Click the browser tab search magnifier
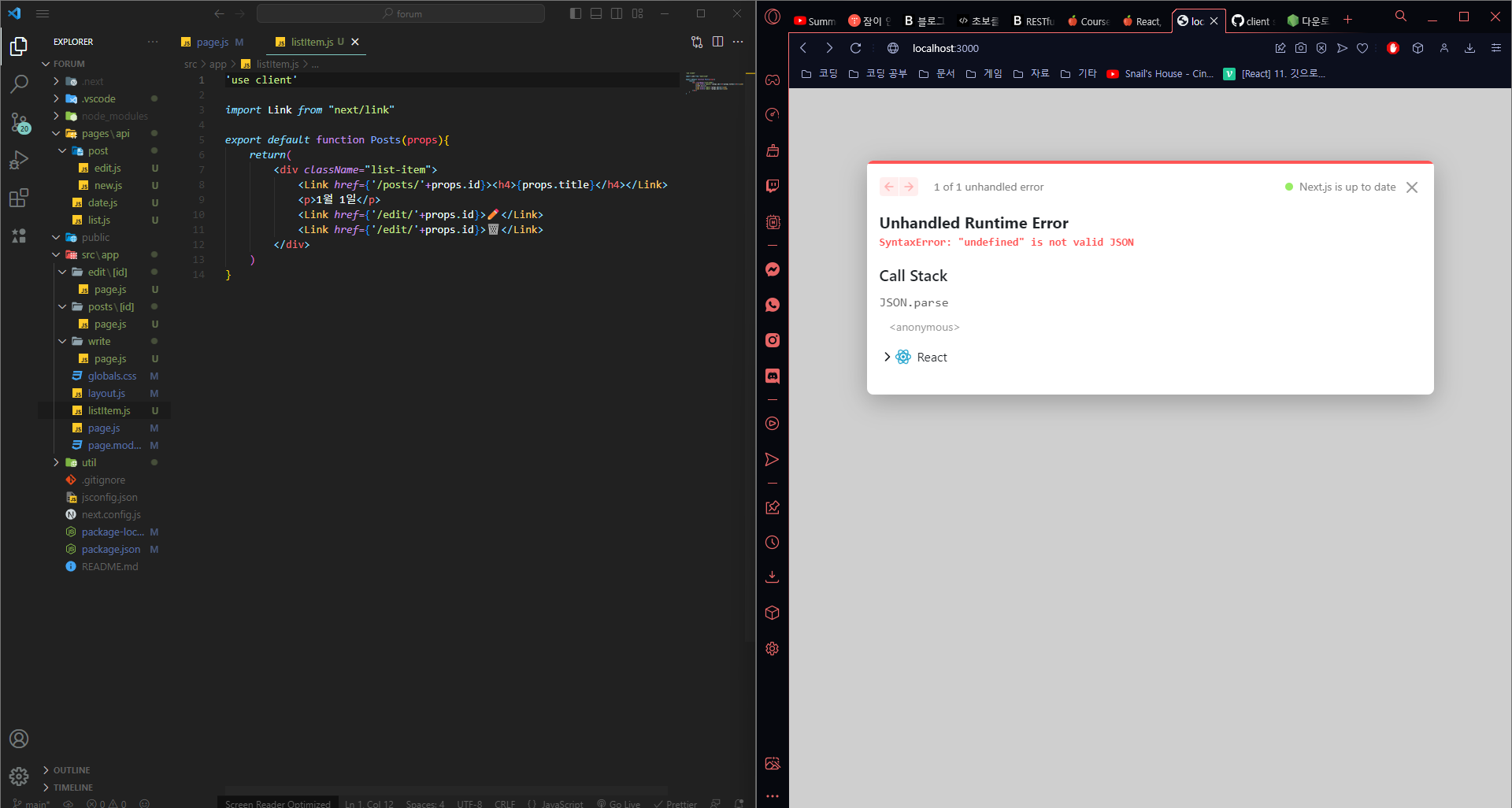Viewport: 1512px width, 808px height. click(x=1400, y=16)
